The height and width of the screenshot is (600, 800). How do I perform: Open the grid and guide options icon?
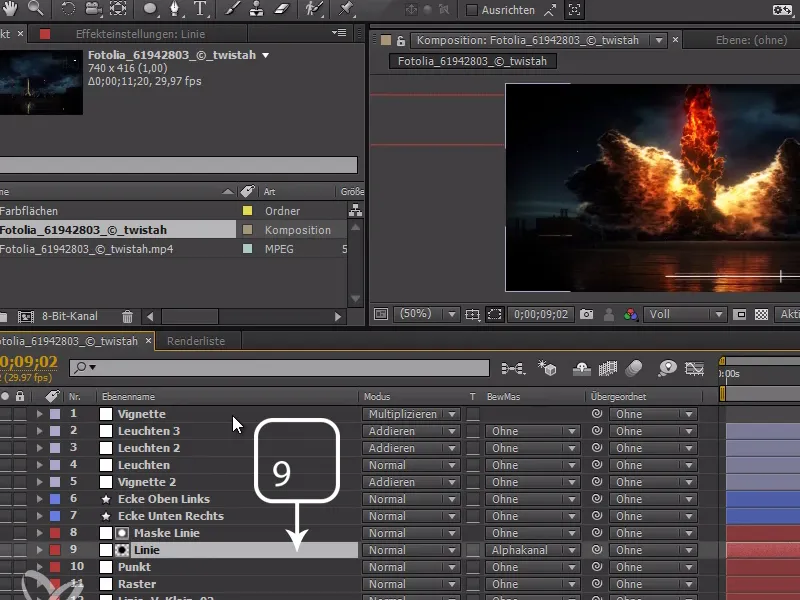[472, 314]
